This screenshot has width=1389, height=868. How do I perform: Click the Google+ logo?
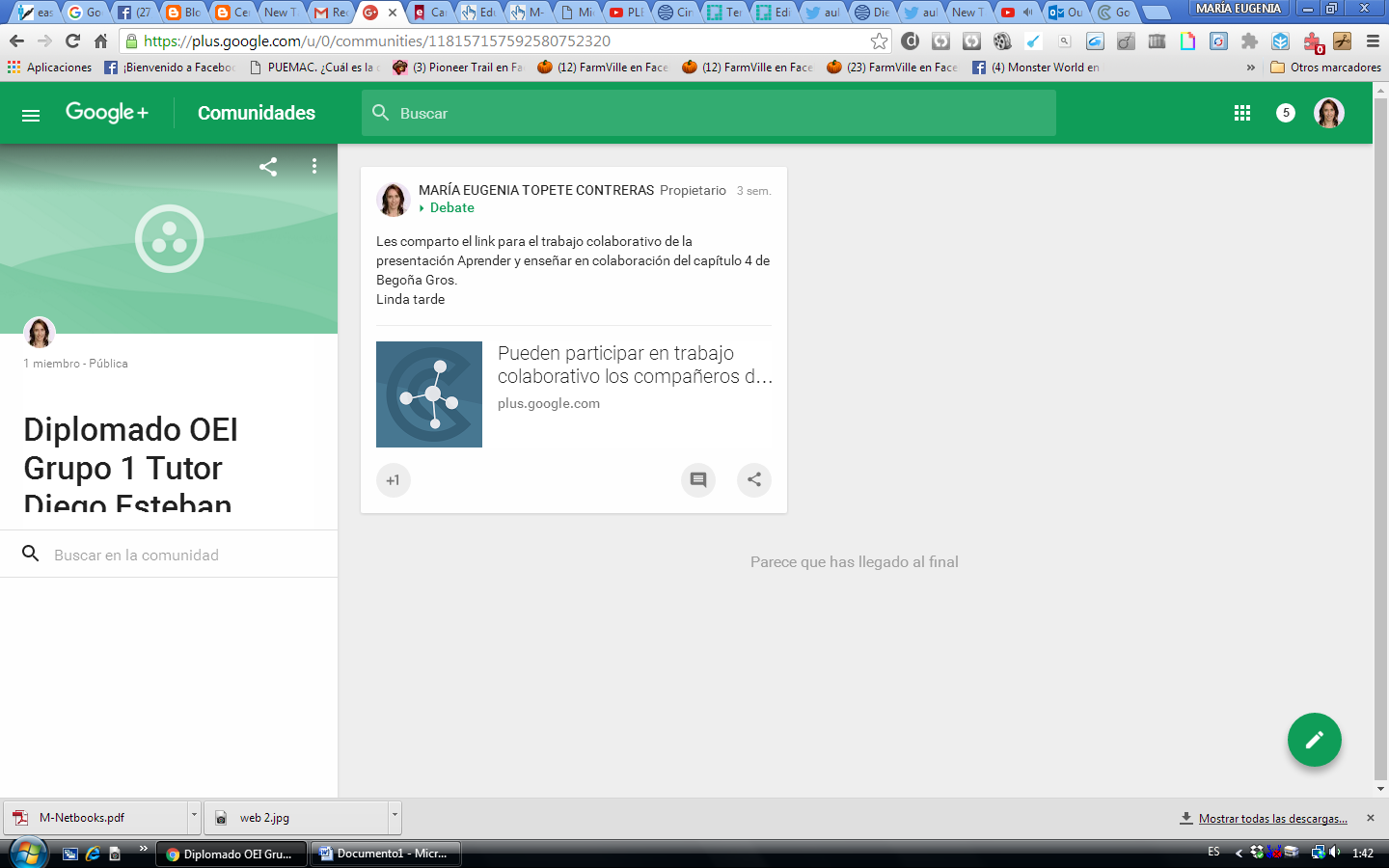[x=107, y=113]
